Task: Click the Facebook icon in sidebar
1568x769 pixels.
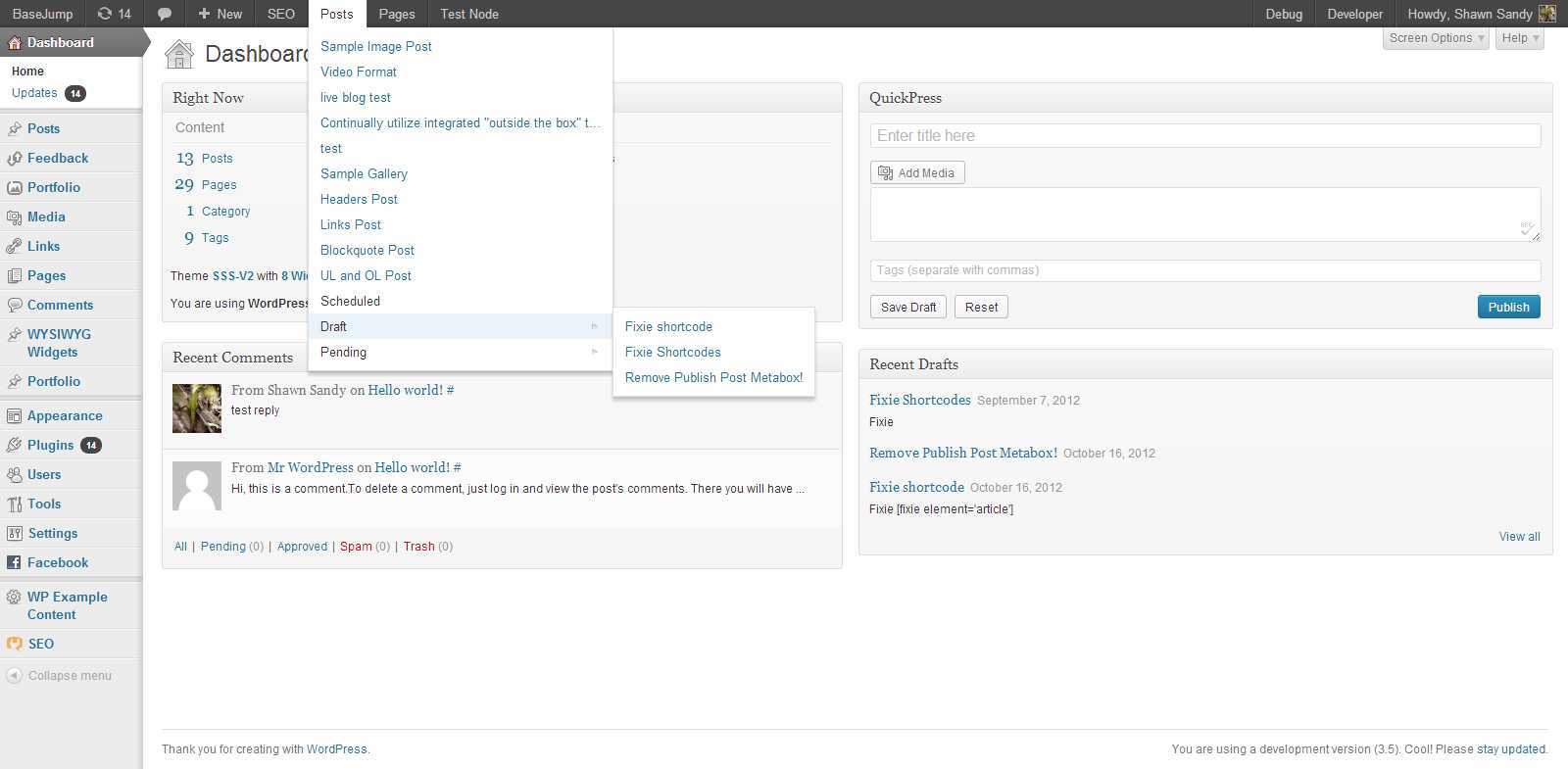Action: tap(14, 562)
